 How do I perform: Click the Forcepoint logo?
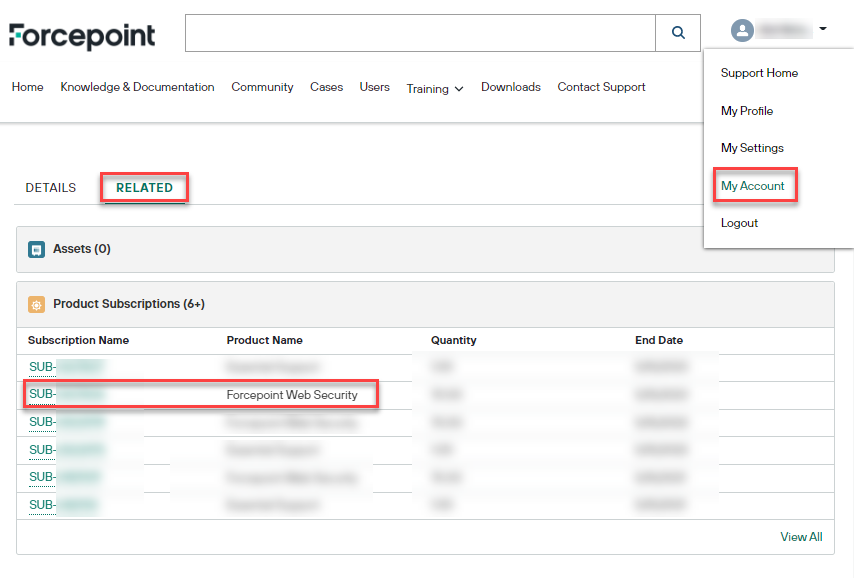pos(82,33)
